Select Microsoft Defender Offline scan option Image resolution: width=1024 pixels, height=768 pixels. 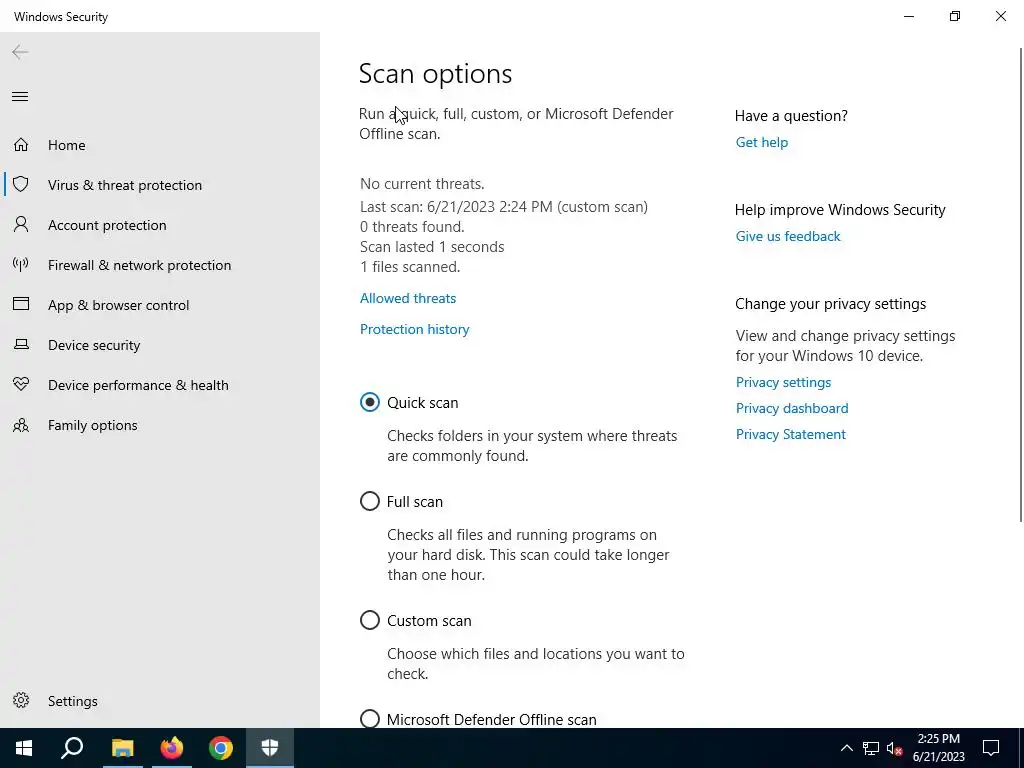370,718
